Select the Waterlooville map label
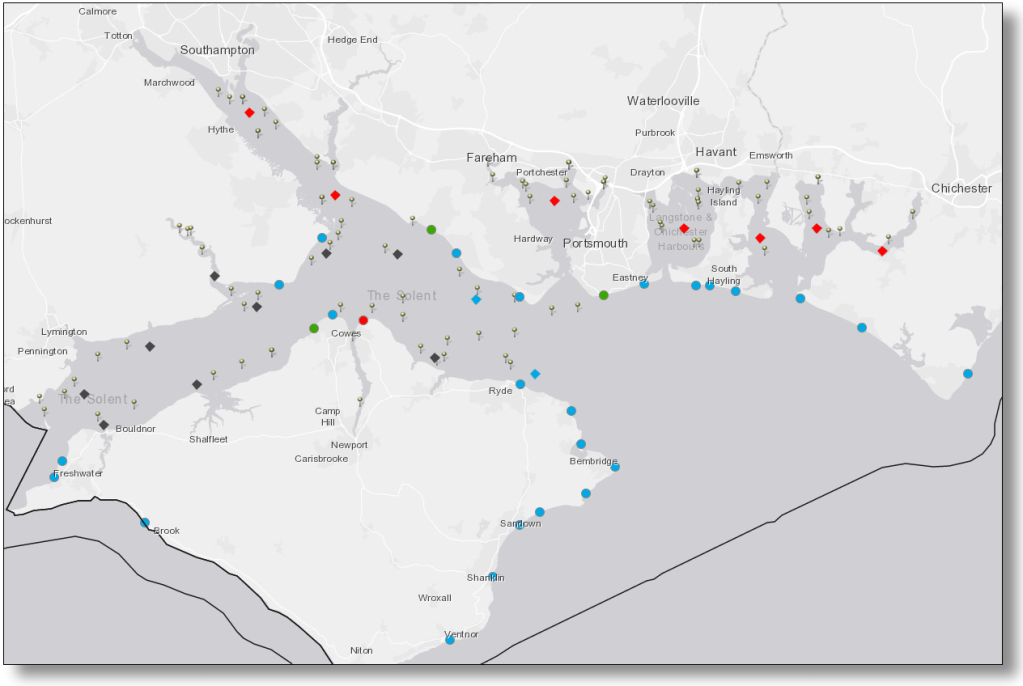 tap(663, 101)
